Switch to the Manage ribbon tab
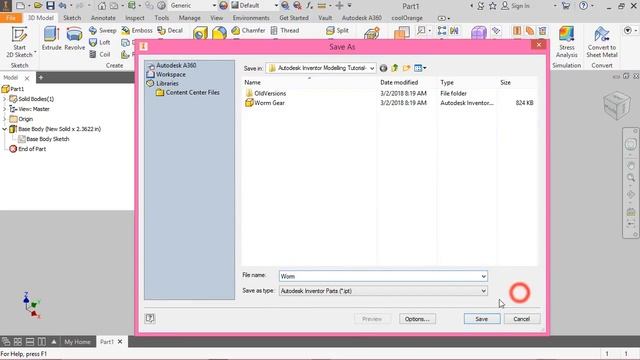The image size is (640, 360). (189, 18)
